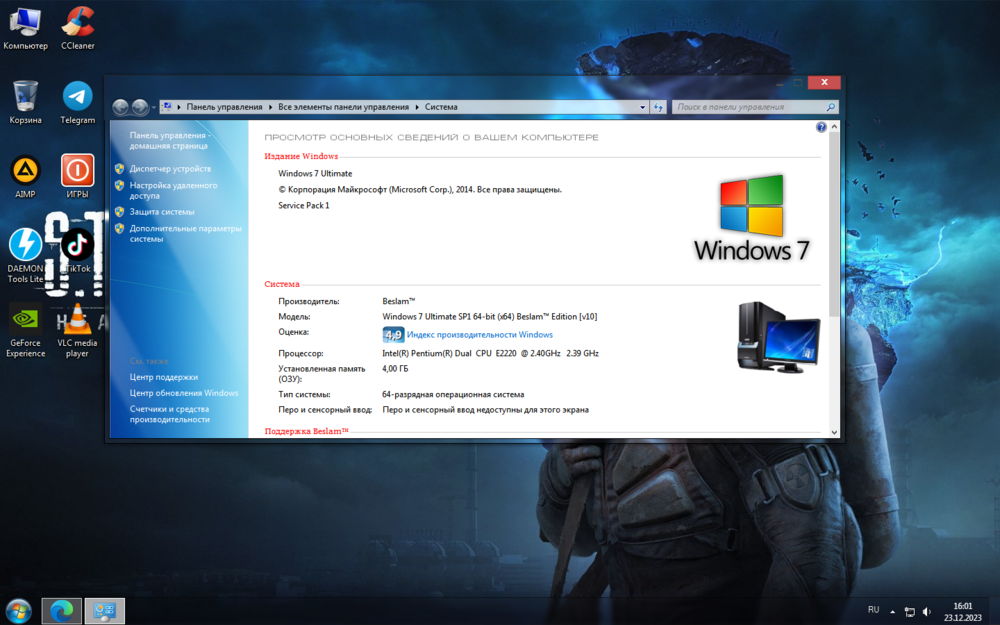Click the computer and monitor picture
Screen dimensions: 1000x625
point(778,337)
